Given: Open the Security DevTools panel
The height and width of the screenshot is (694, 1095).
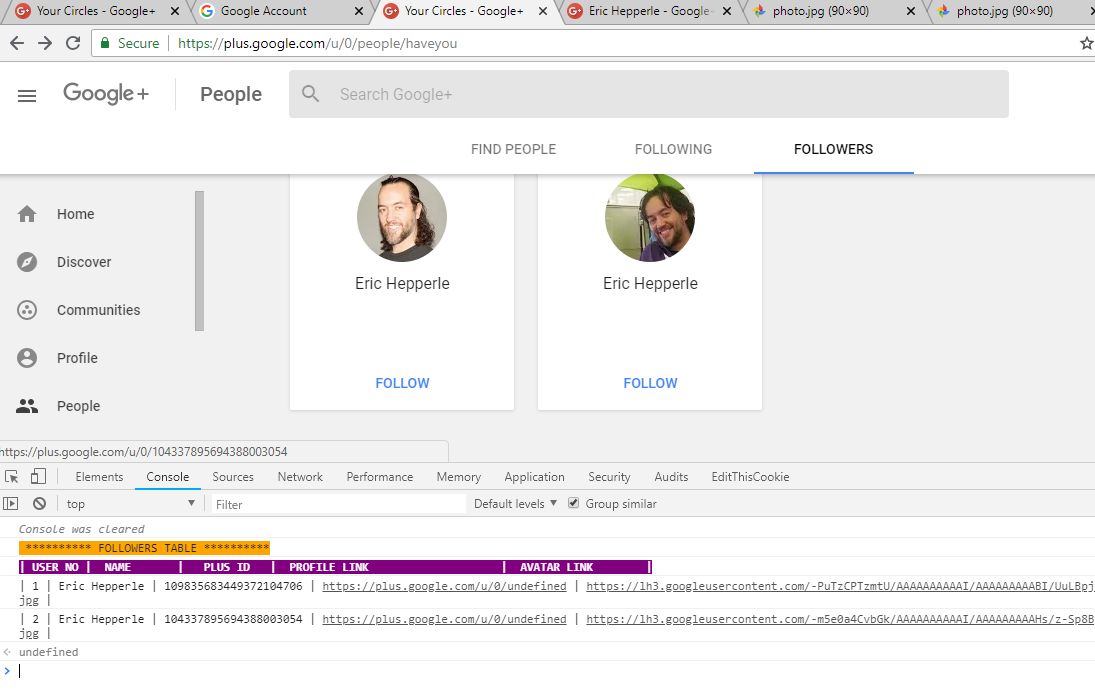Looking at the screenshot, I should click(x=609, y=477).
